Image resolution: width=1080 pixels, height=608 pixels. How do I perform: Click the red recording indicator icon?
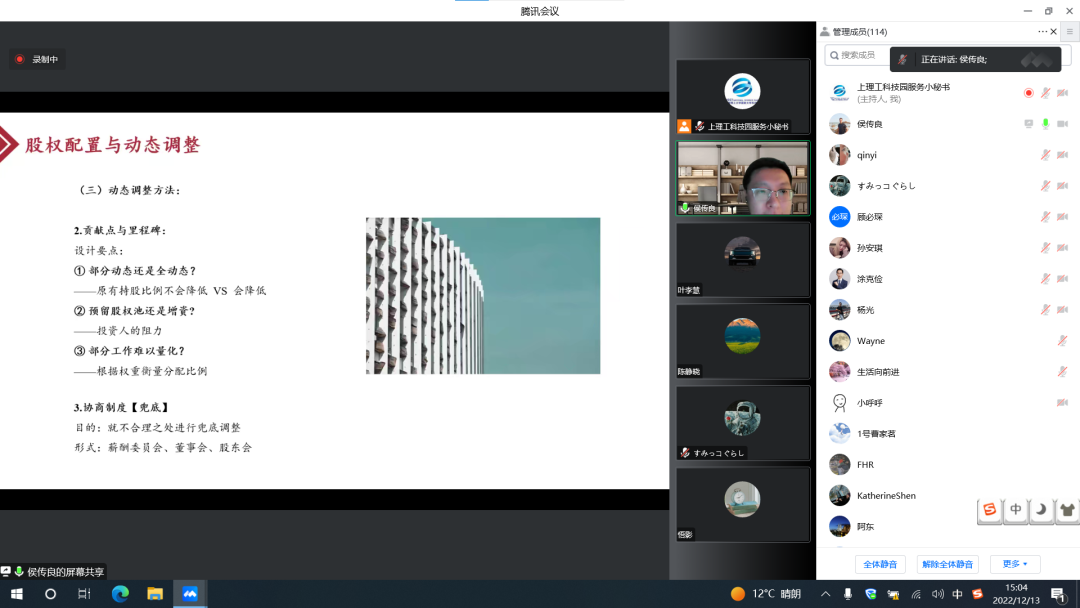[x=20, y=59]
